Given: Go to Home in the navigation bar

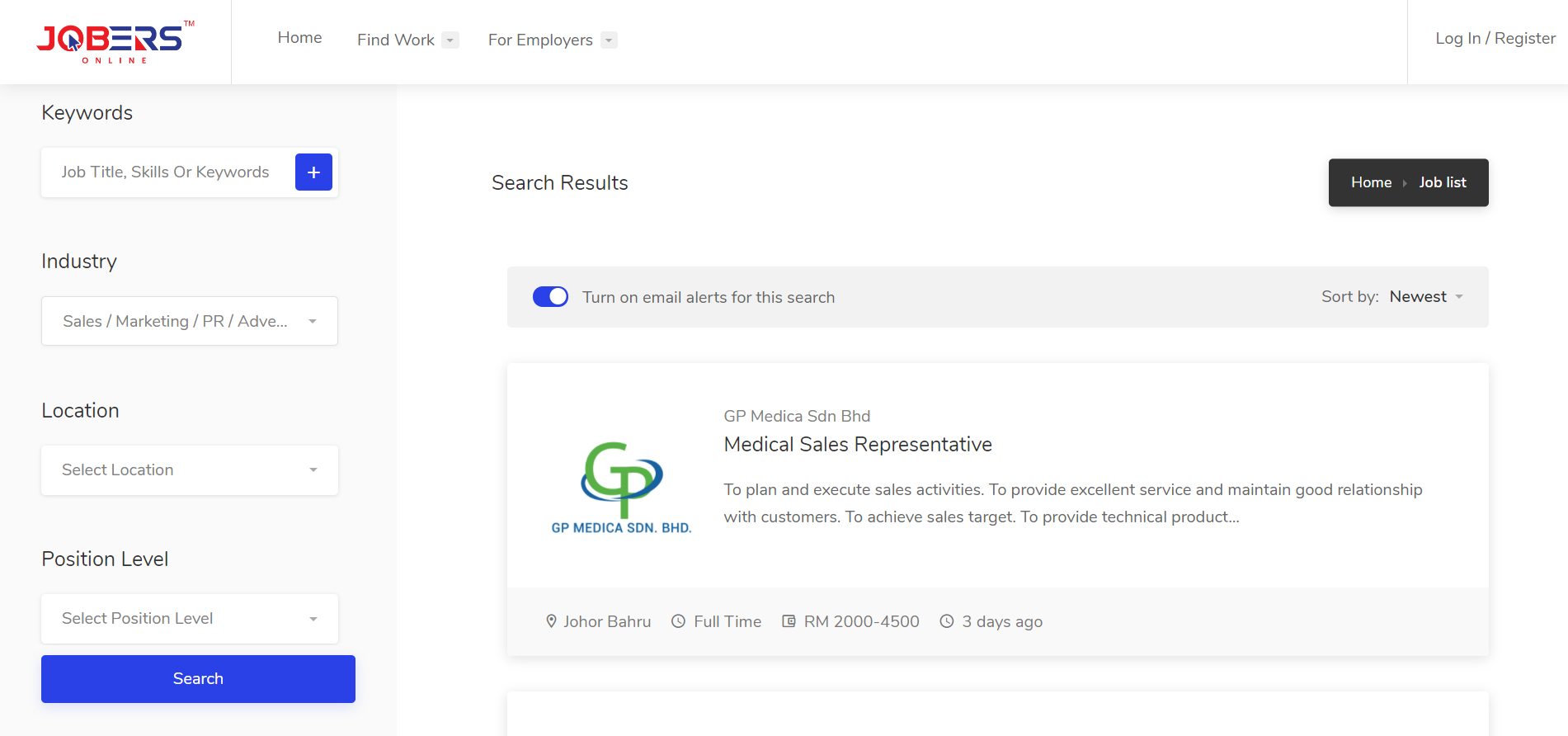Looking at the screenshot, I should coord(299,38).
